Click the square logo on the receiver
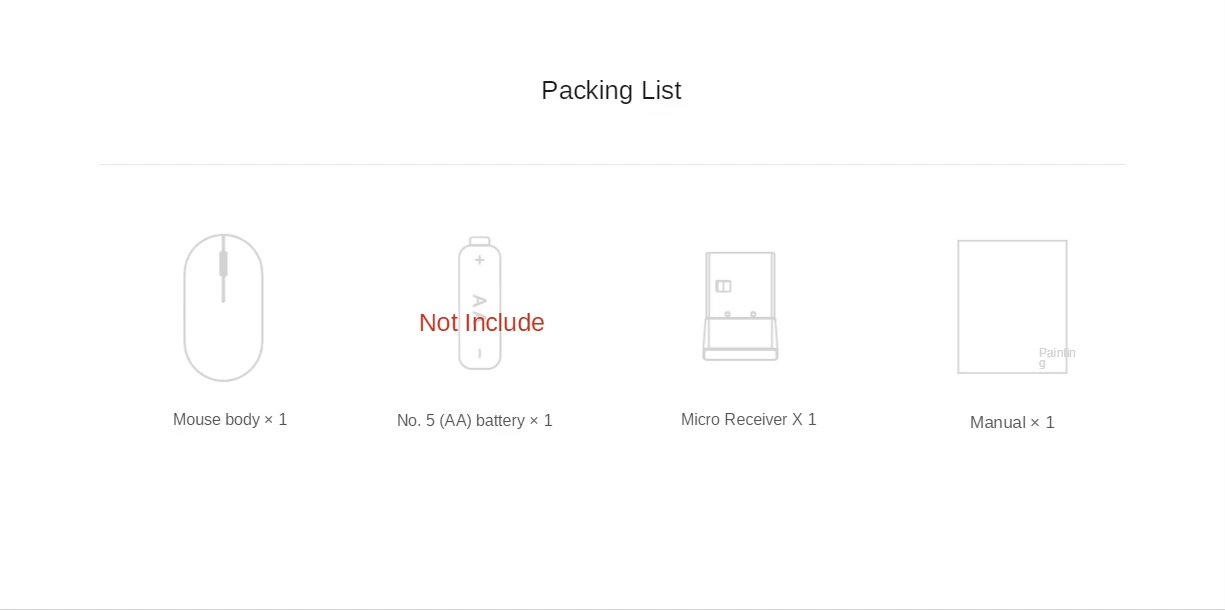 tap(723, 286)
